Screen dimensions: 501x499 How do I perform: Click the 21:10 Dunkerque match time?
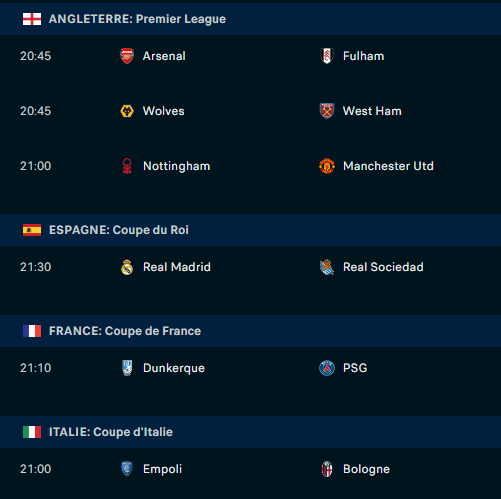36,368
